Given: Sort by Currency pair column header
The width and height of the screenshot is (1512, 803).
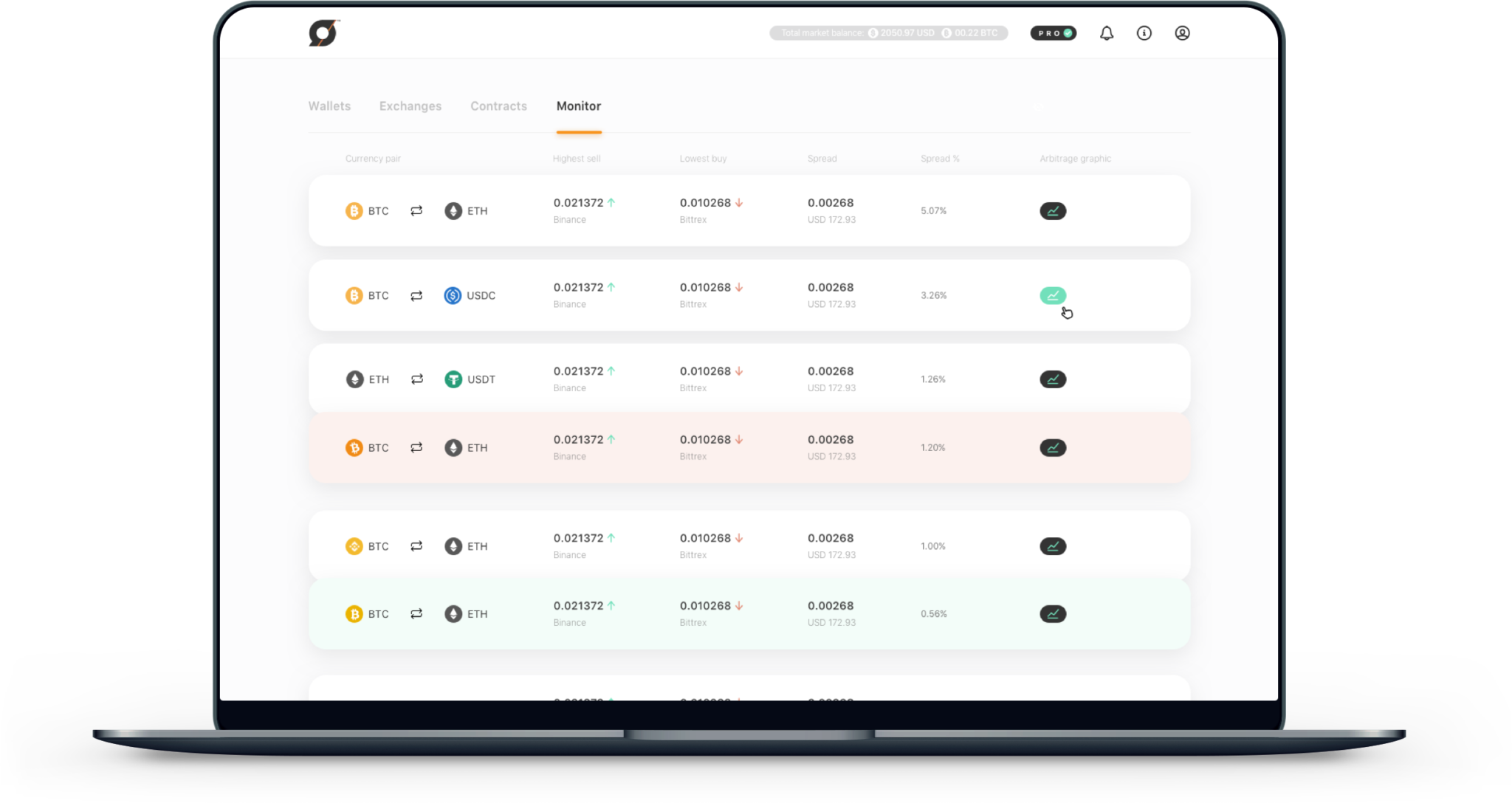Looking at the screenshot, I should [x=373, y=159].
